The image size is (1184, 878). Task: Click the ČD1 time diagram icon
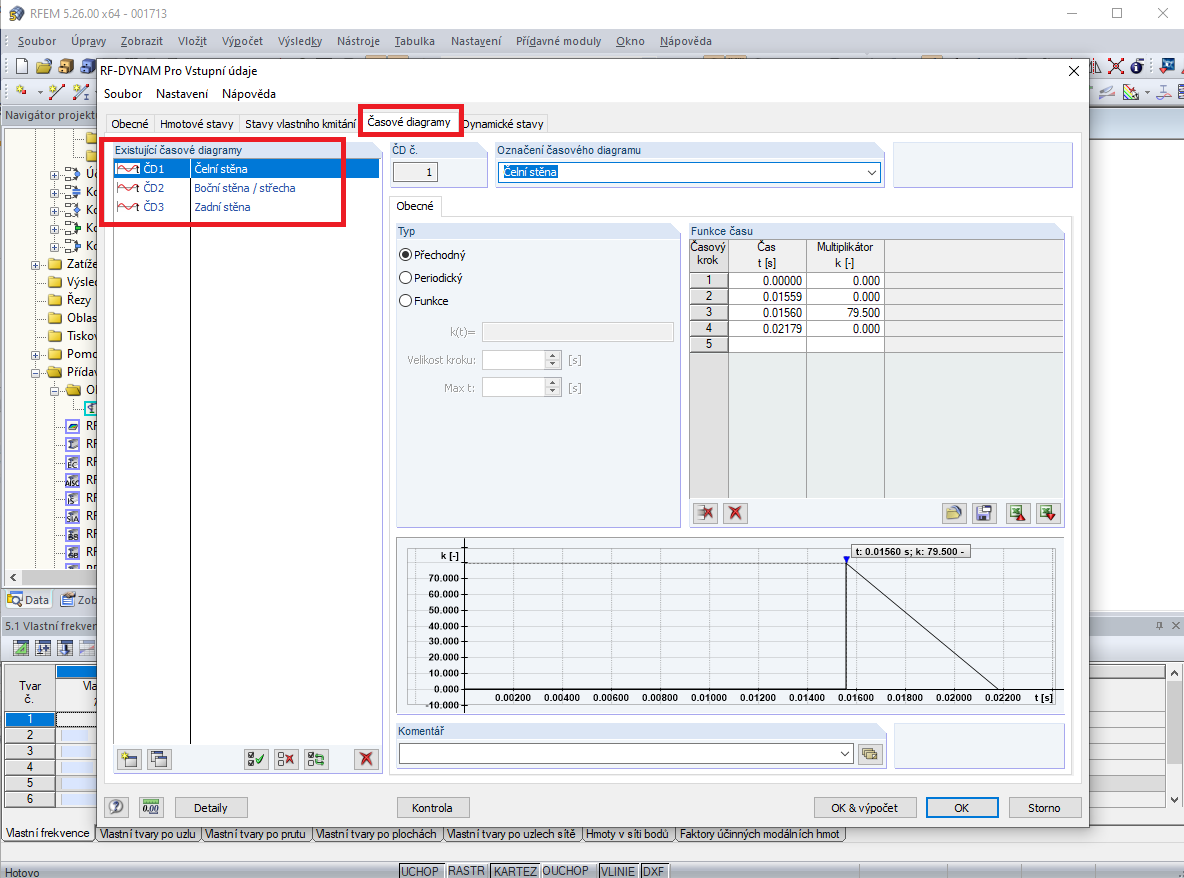(x=128, y=168)
